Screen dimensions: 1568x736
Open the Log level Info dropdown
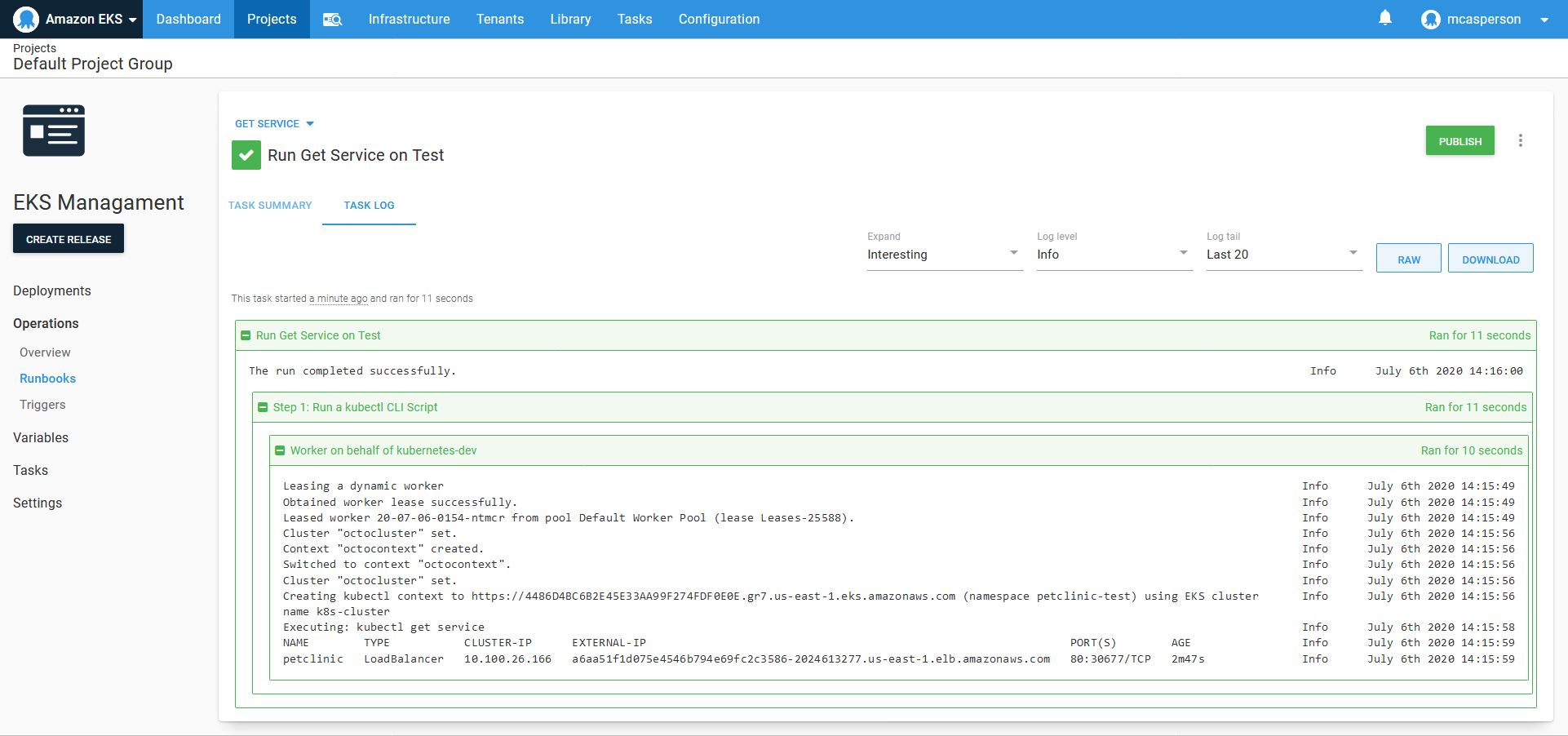[x=1113, y=254]
